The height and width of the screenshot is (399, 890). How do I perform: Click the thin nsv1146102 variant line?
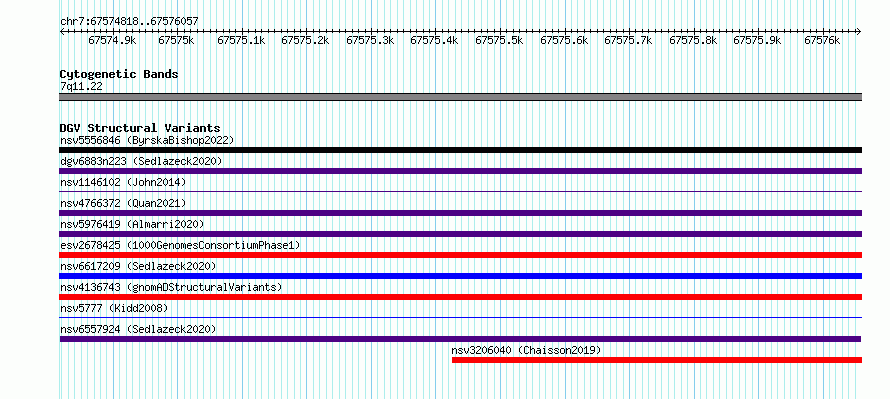(460, 192)
